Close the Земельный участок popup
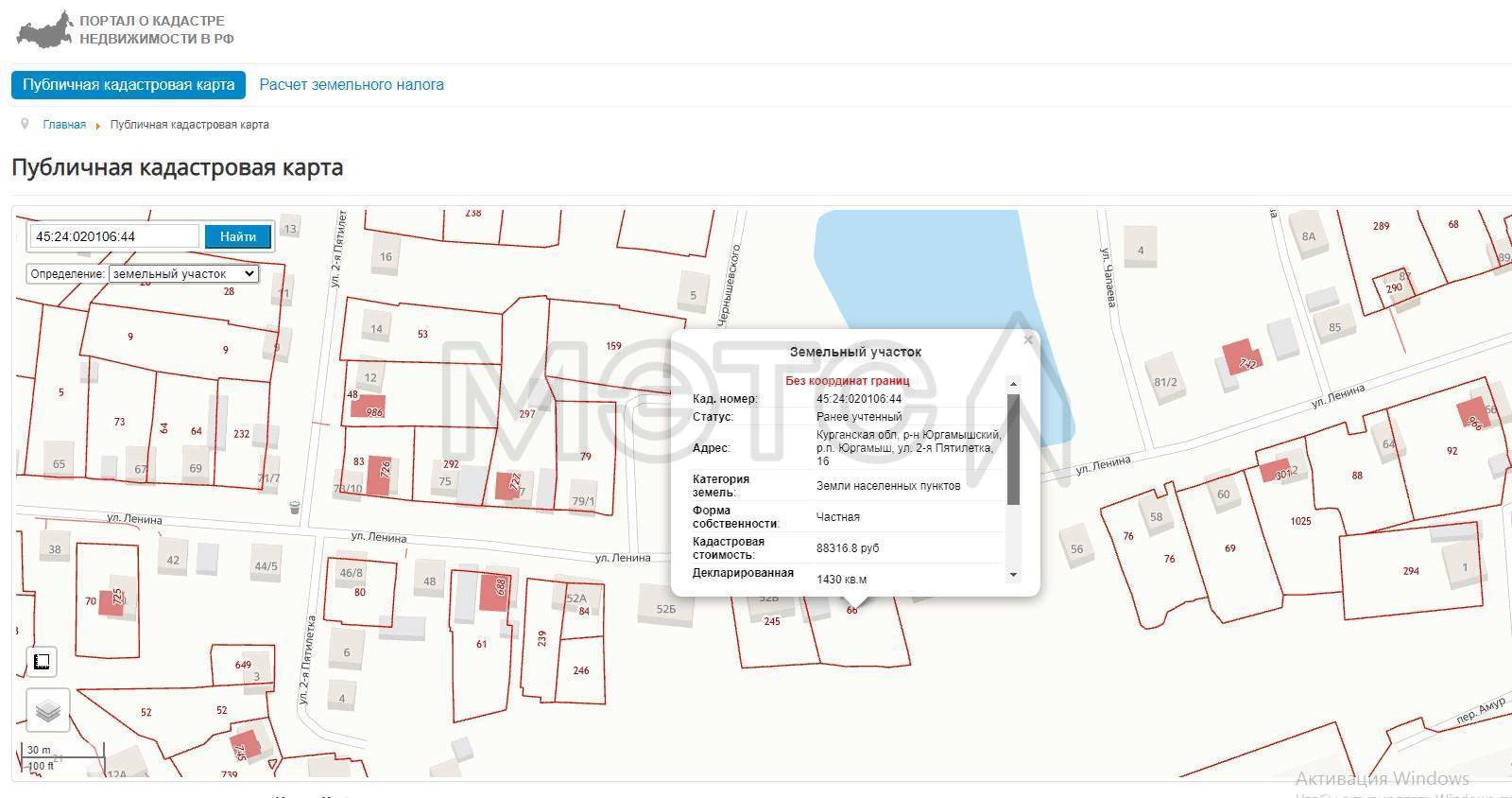The width and height of the screenshot is (1512, 798). point(1028,340)
